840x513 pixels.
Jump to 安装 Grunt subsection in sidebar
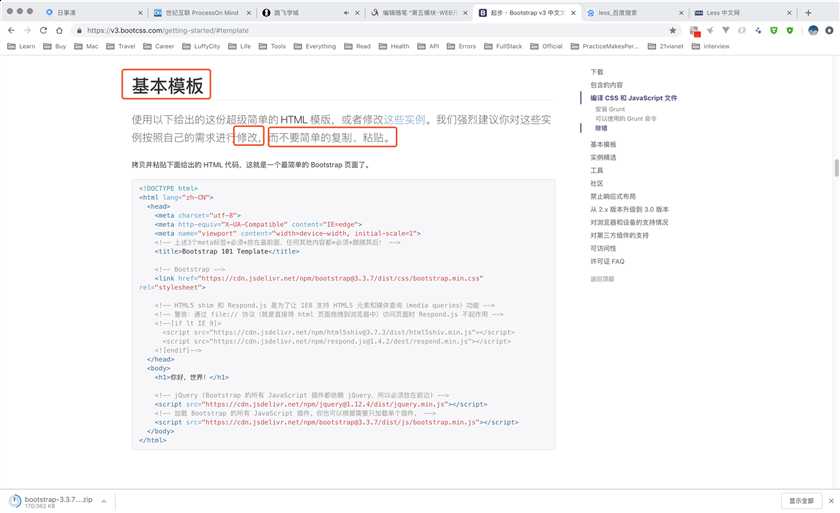(610, 109)
